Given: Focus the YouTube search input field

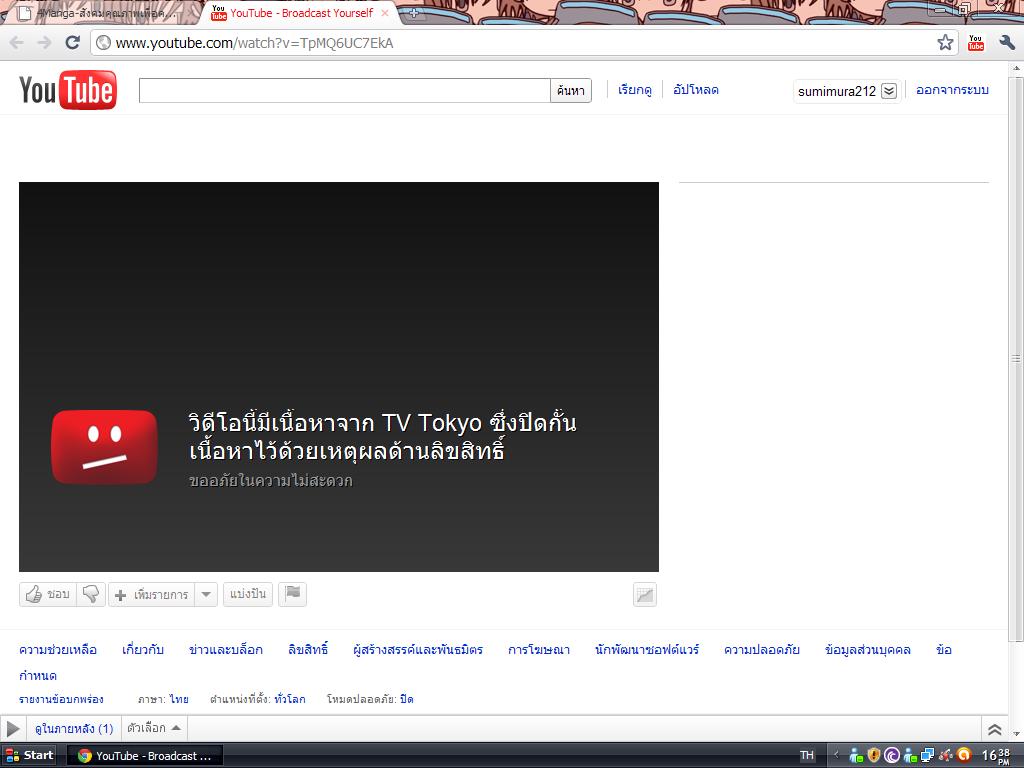Looking at the screenshot, I should point(345,91).
